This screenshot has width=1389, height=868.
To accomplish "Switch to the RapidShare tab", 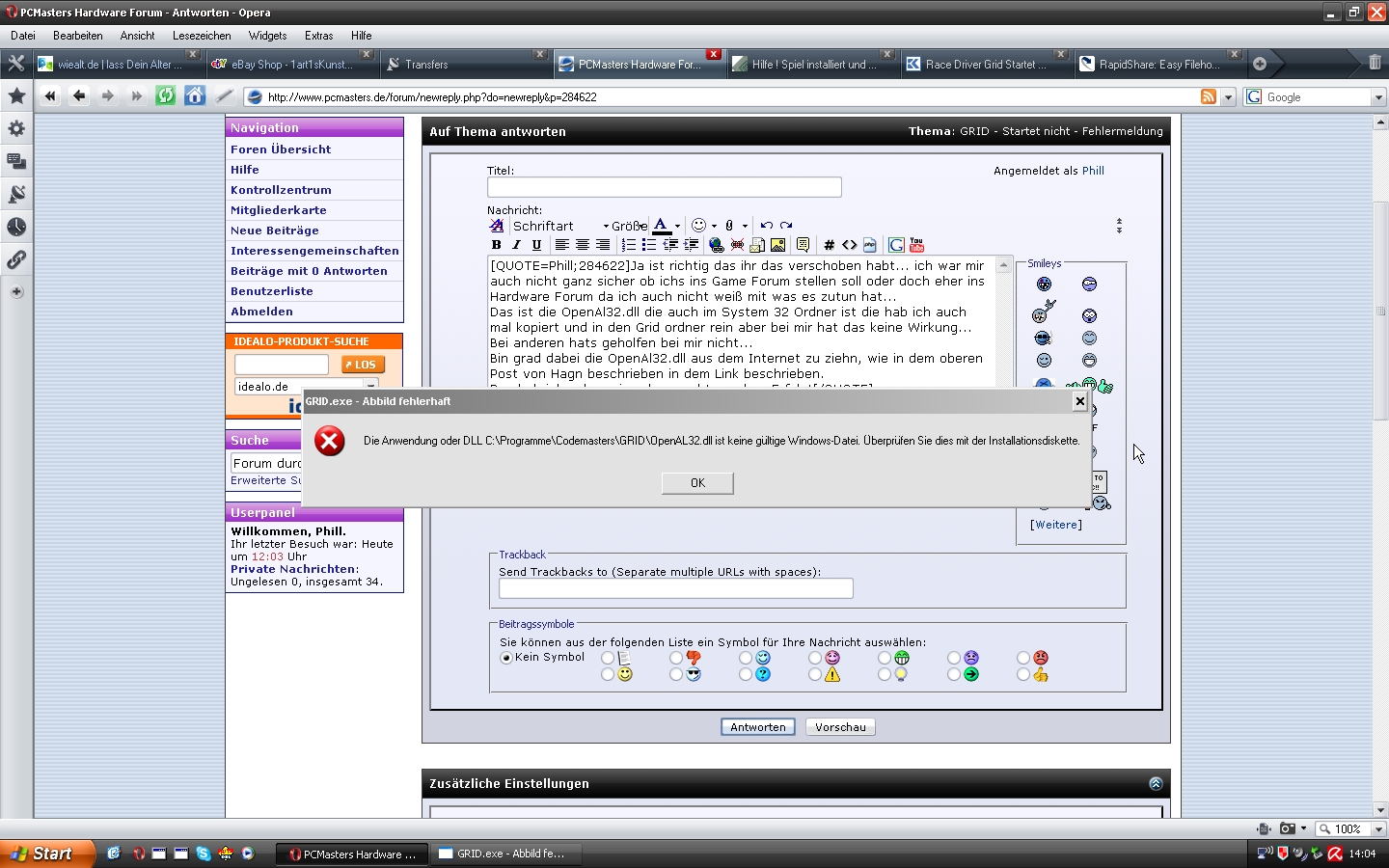I will pyautogui.click(x=1159, y=65).
